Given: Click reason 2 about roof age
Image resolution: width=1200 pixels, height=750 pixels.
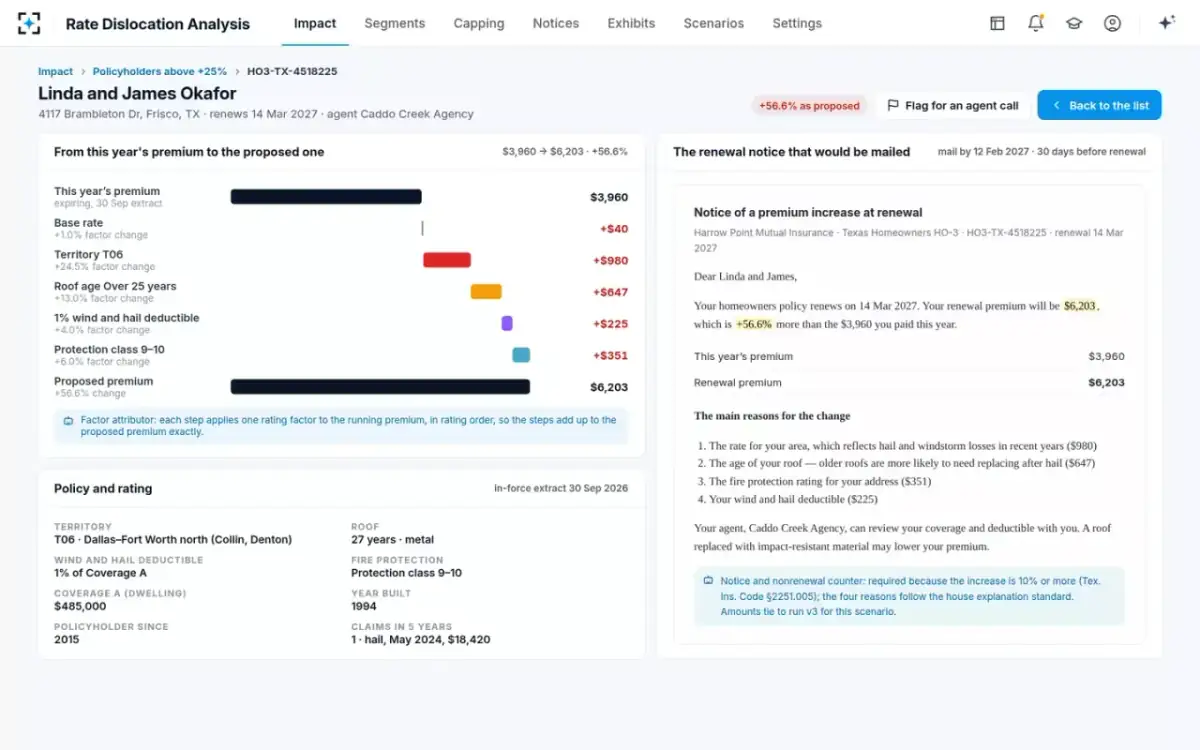Looking at the screenshot, I should 896,463.
